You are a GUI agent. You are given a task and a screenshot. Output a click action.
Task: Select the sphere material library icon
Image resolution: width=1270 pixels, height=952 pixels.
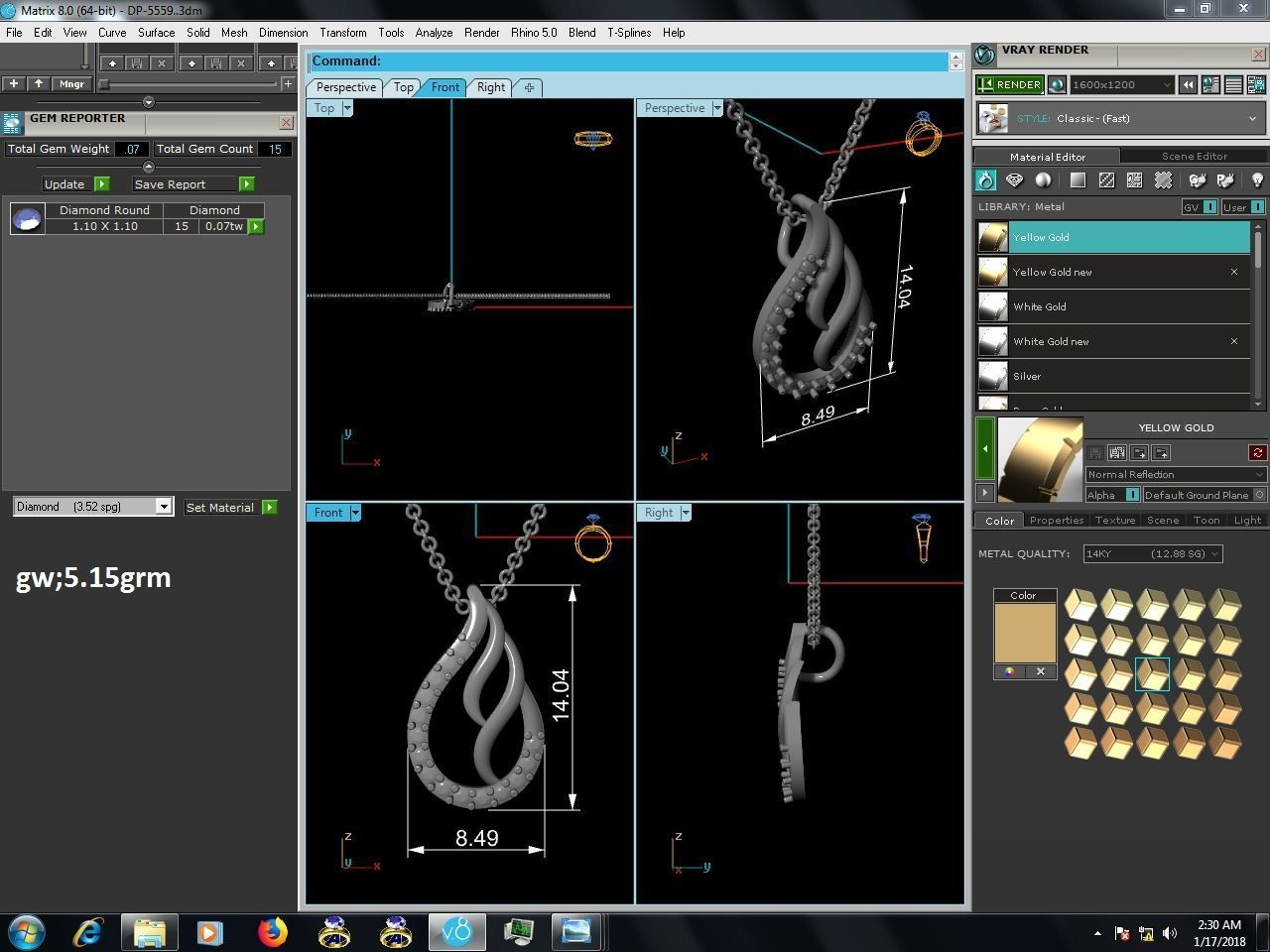click(1043, 179)
